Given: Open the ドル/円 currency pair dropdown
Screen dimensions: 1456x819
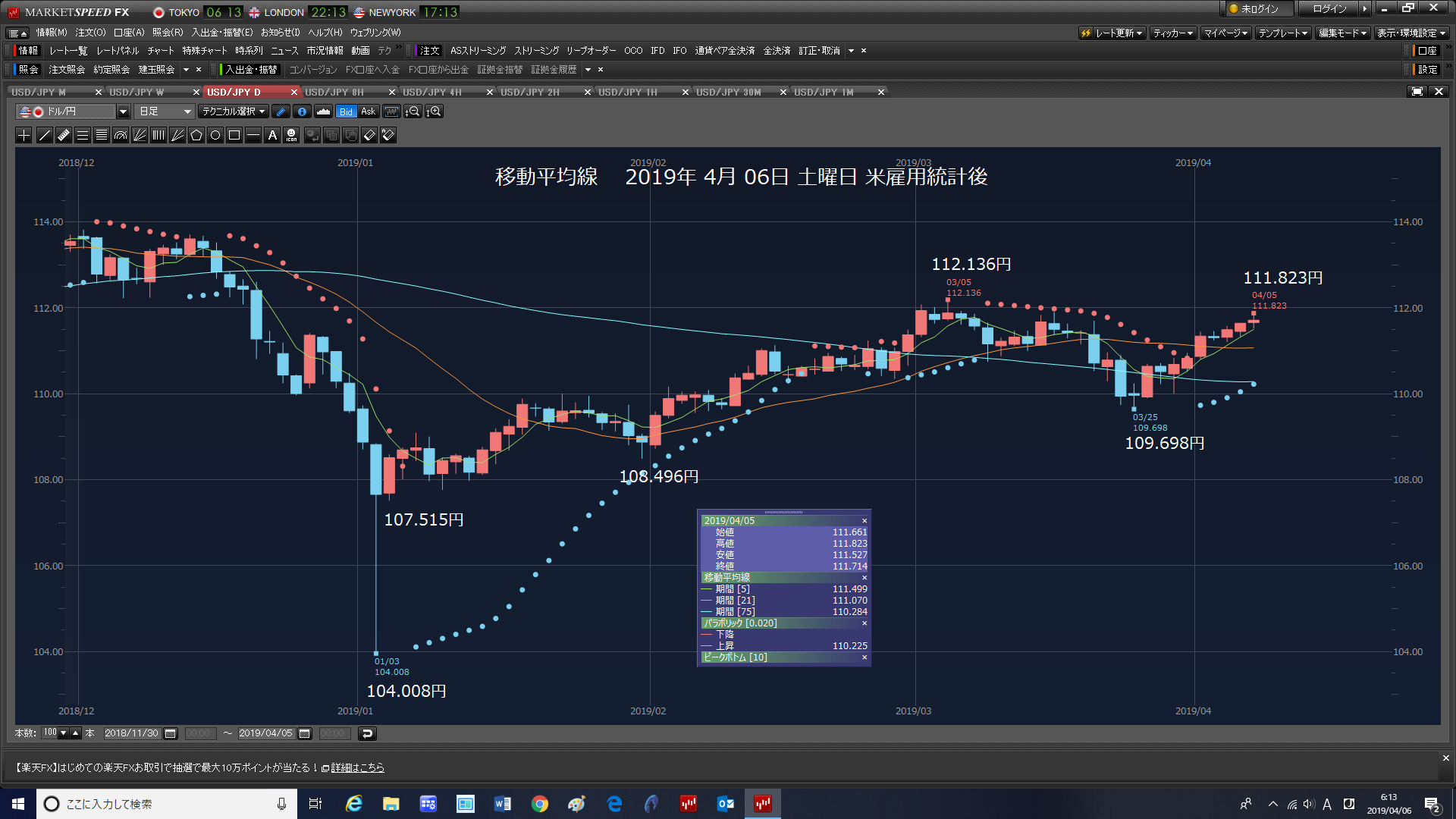Looking at the screenshot, I should (123, 111).
